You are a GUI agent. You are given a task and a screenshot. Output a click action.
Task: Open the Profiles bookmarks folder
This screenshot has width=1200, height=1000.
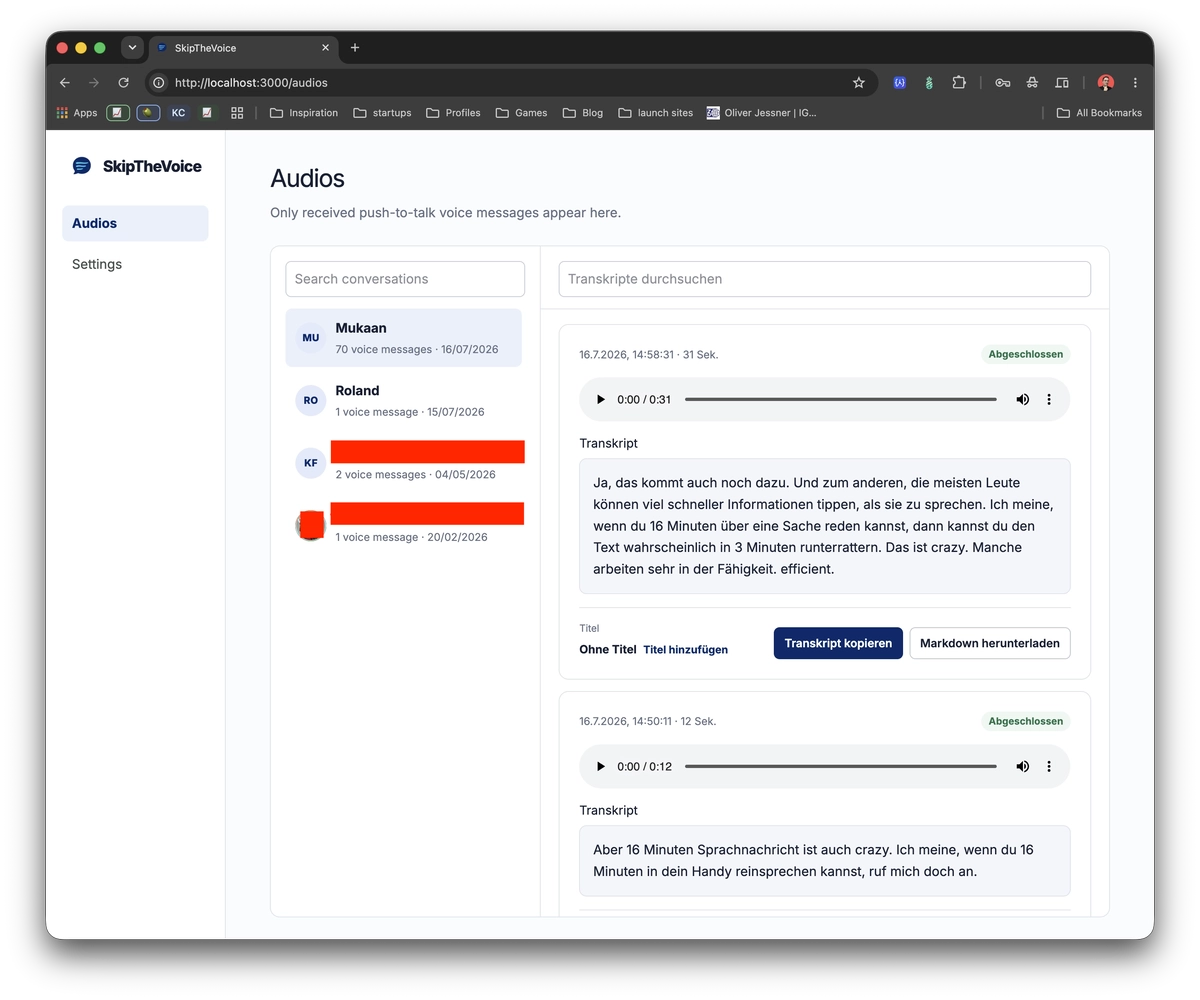pyautogui.click(x=453, y=113)
